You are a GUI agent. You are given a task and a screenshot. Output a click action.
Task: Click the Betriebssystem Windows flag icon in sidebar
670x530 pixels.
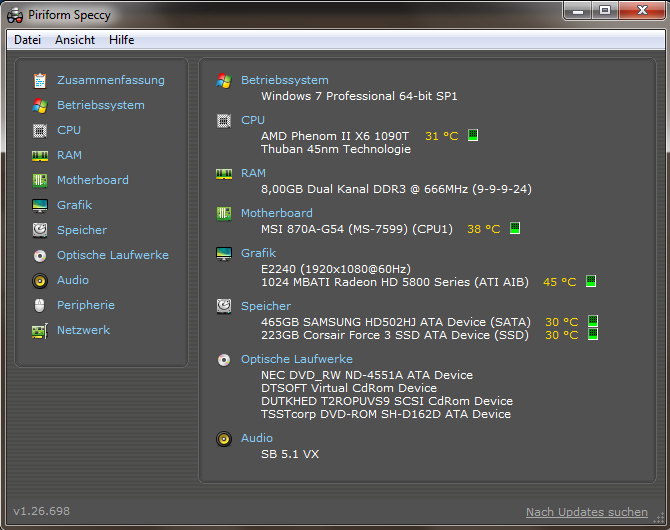coord(40,106)
